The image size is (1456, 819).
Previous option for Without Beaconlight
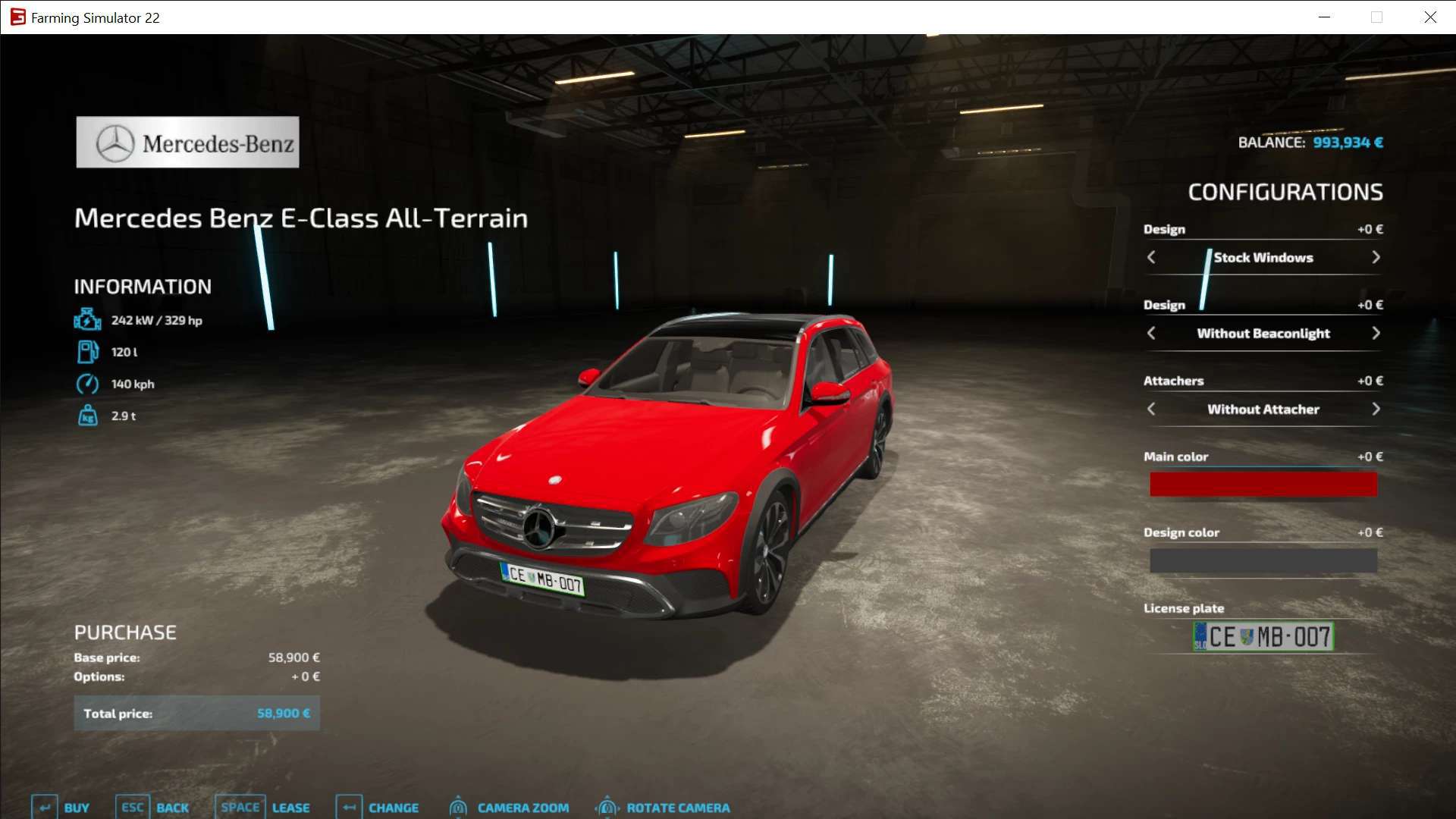1151,334
